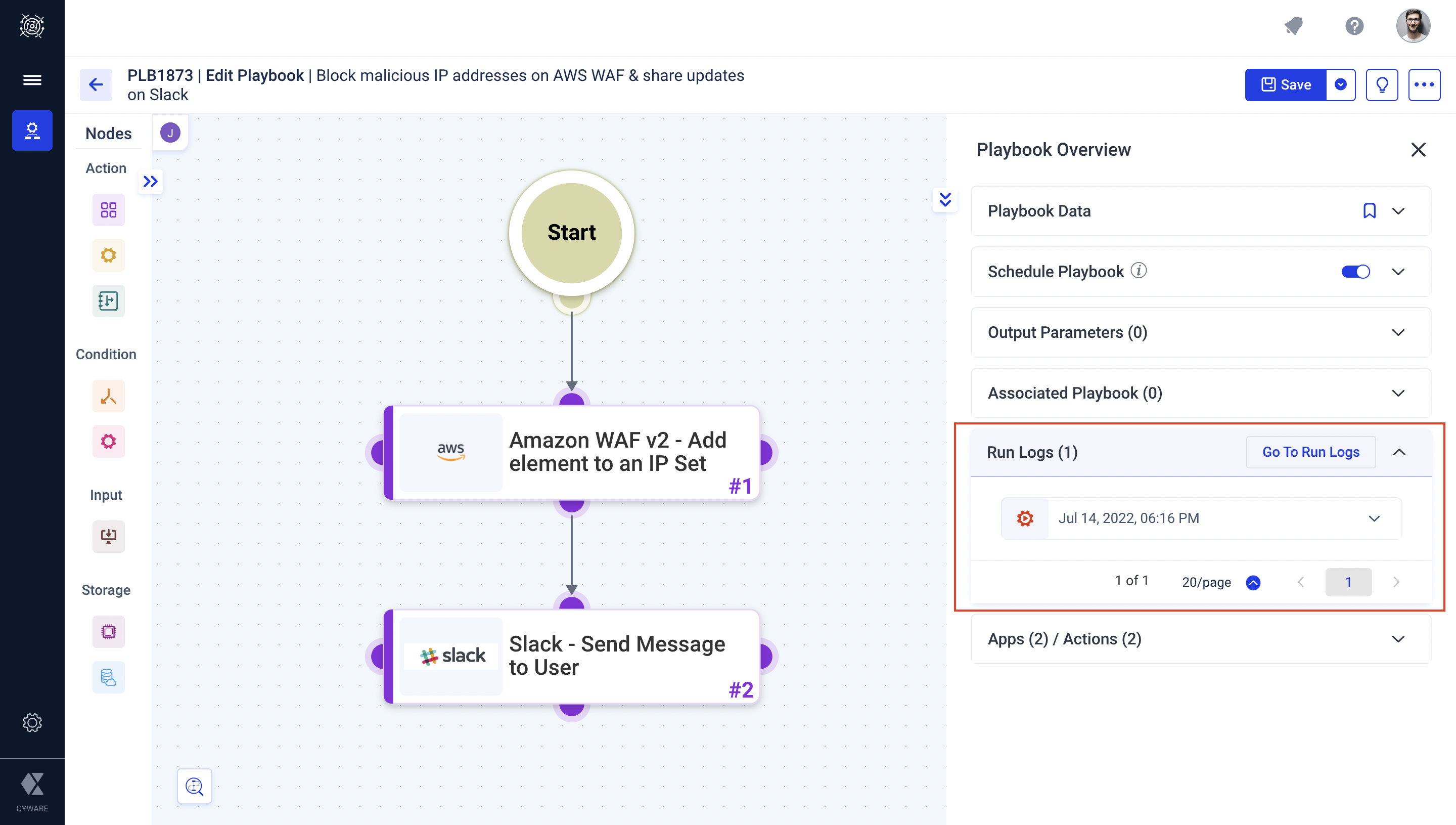Click the notification bell icon

tap(1294, 26)
